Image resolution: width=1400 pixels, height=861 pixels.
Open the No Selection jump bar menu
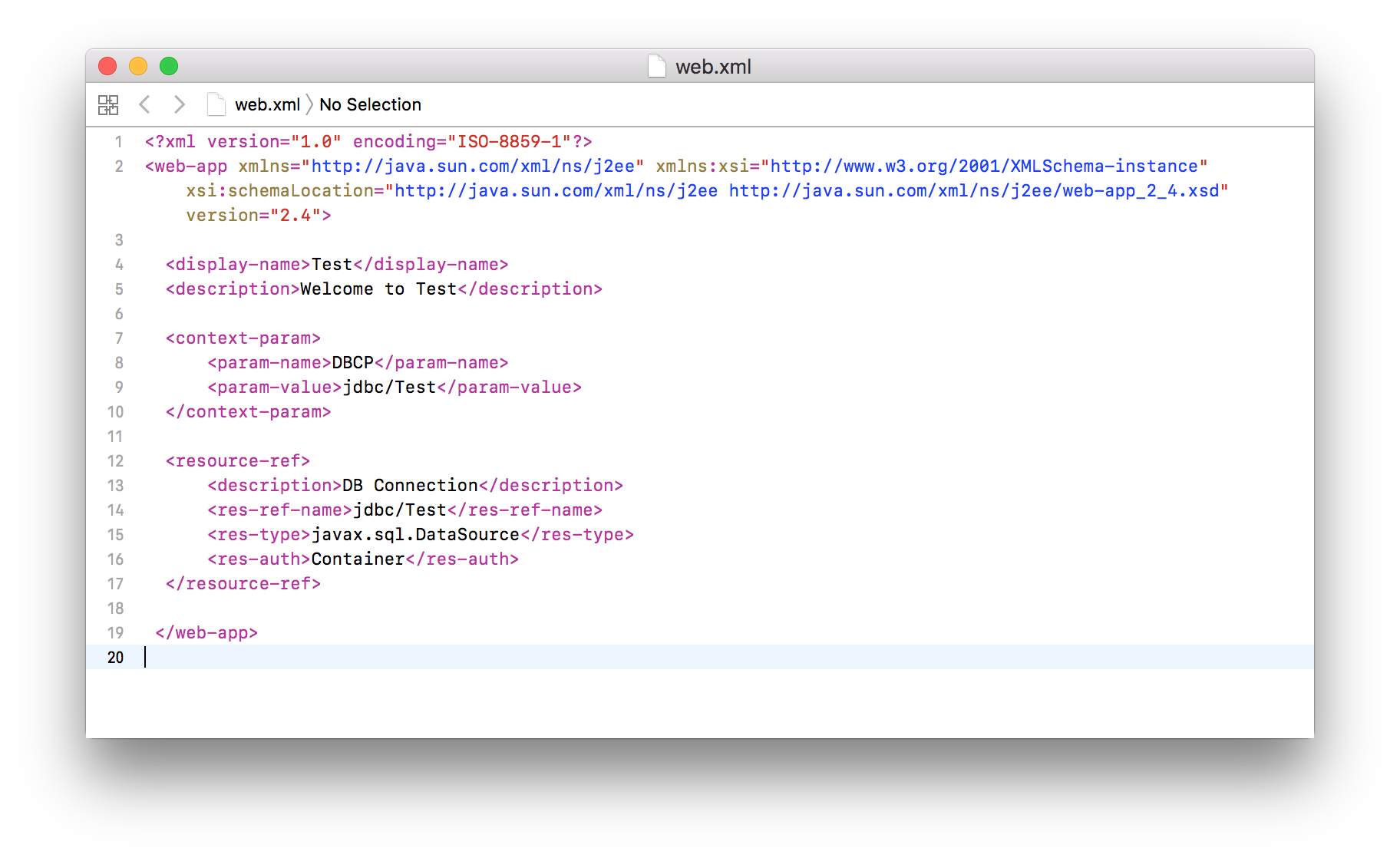pos(370,104)
